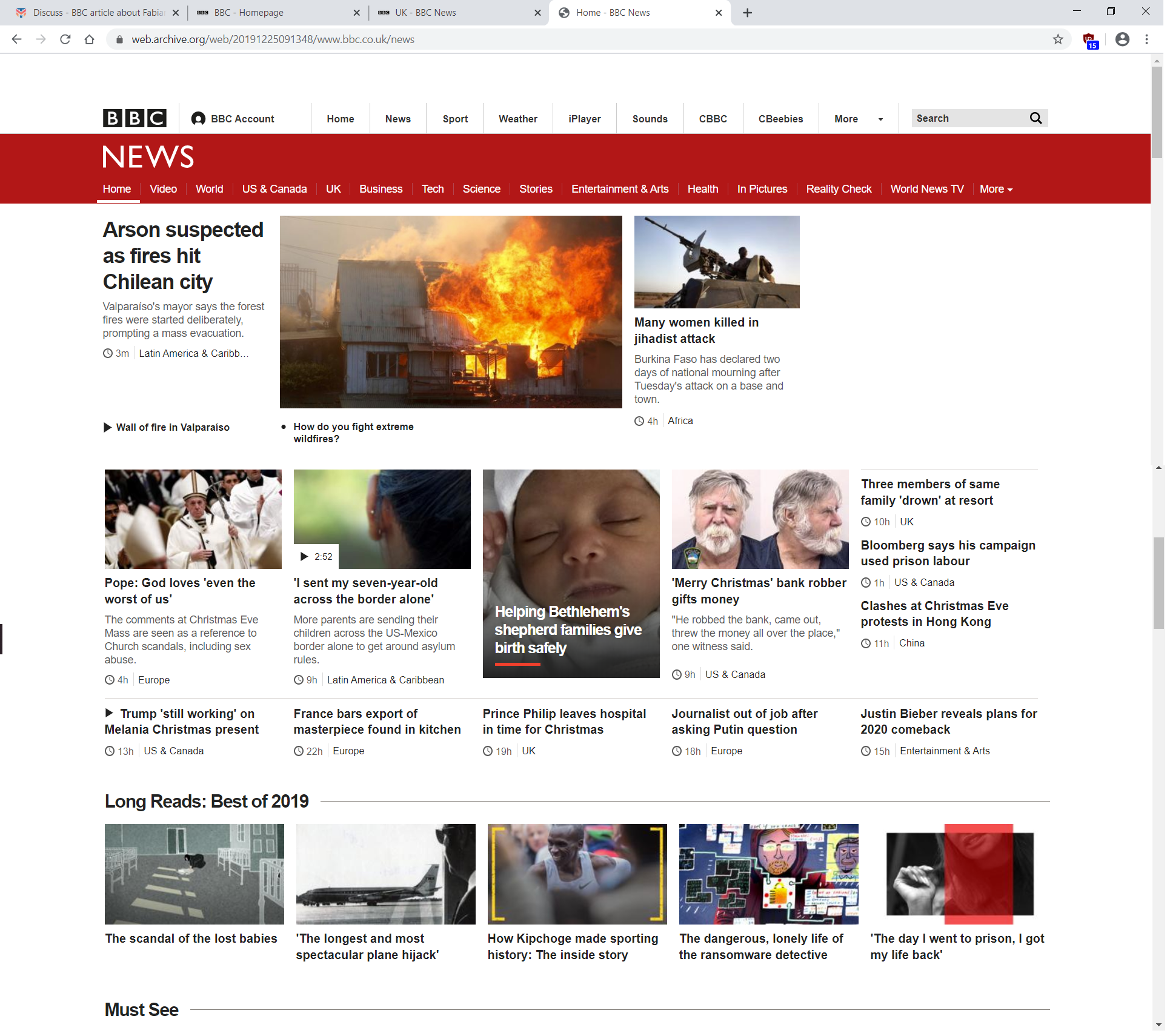1167x1036 pixels.
Task: Click the red extension icon with badge
Action: [x=1089, y=40]
